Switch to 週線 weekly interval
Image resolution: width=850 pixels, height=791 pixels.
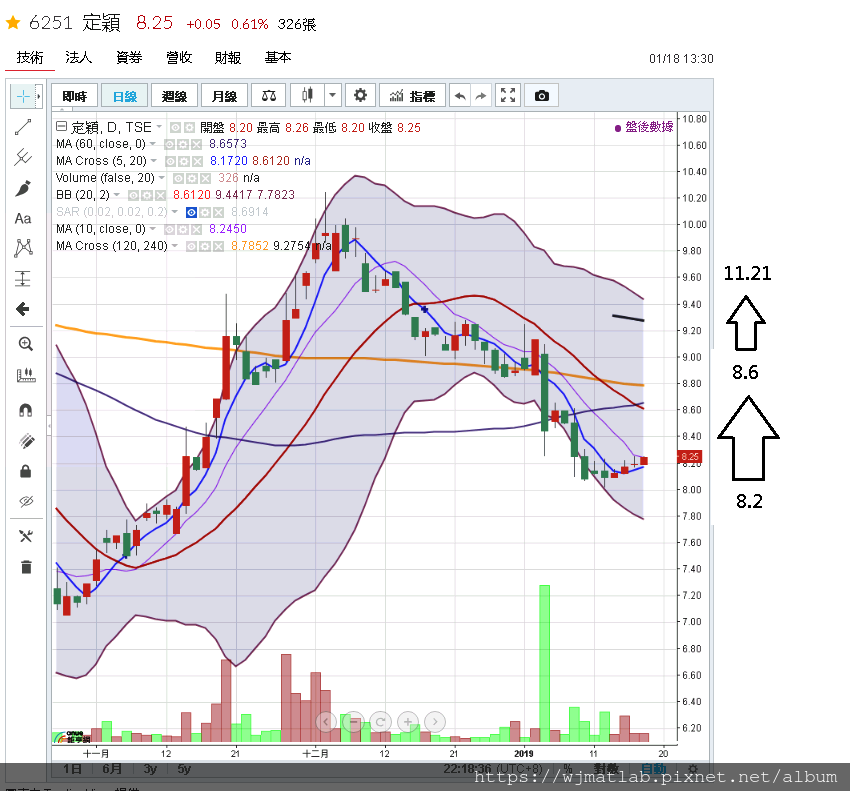point(175,96)
